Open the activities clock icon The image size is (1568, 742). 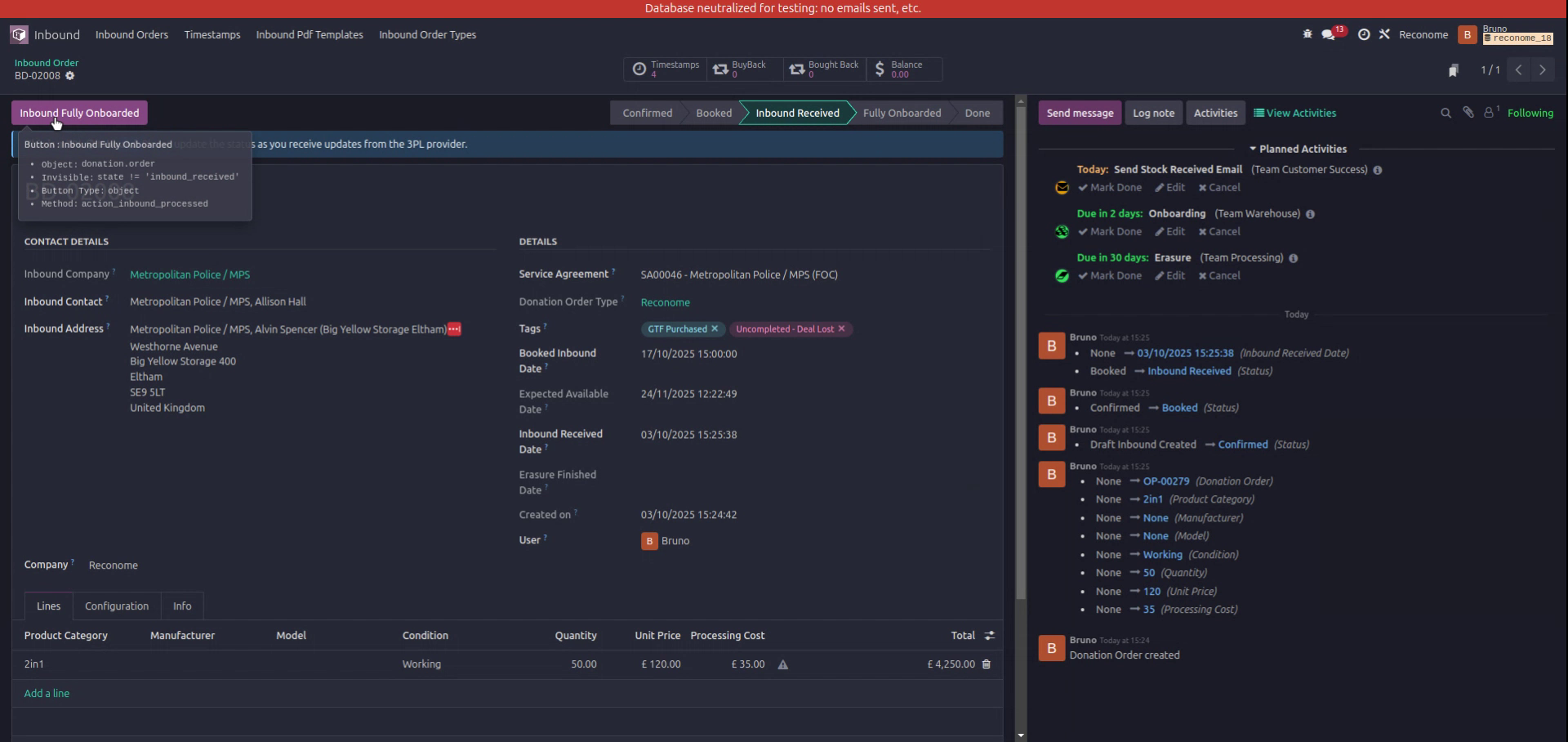[x=1364, y=34]
